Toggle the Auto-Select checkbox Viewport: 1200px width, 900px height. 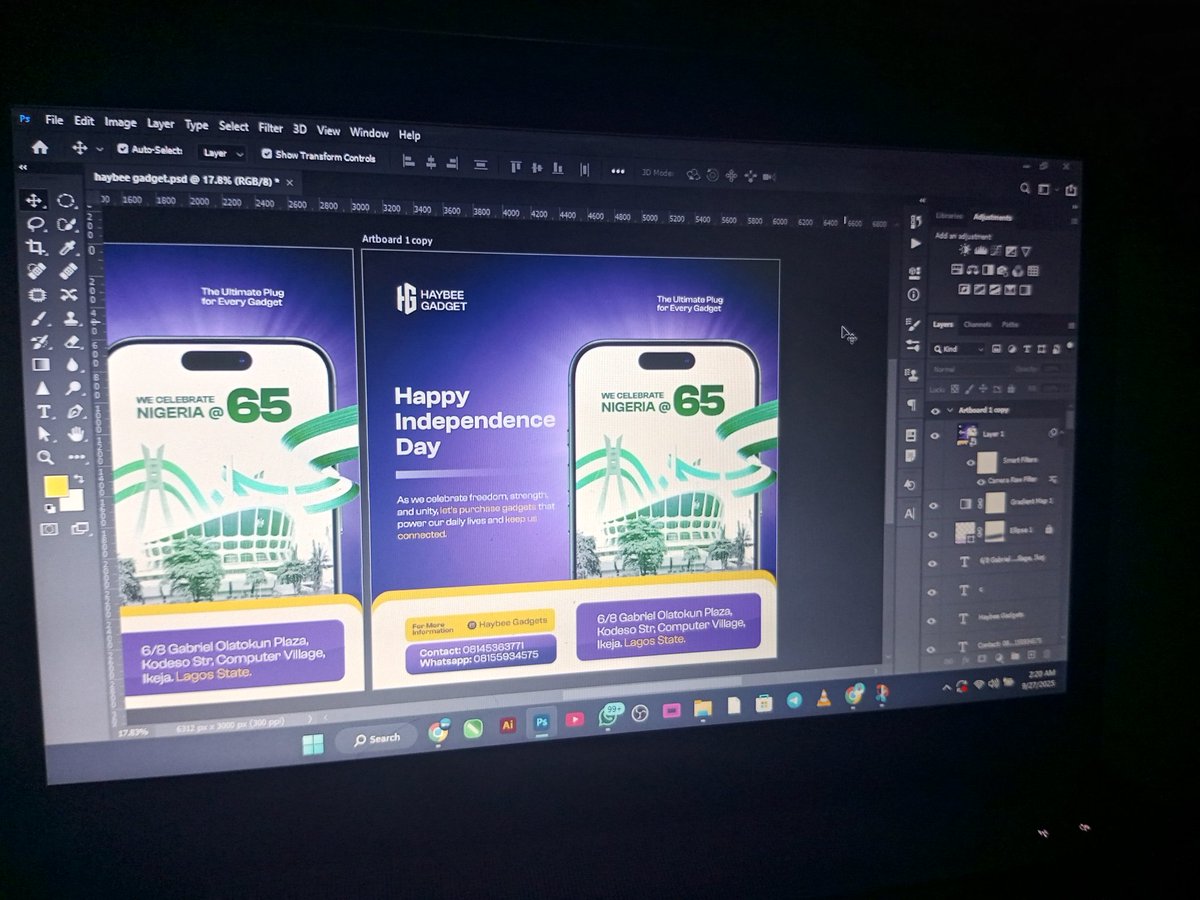(x=123, y=149)
